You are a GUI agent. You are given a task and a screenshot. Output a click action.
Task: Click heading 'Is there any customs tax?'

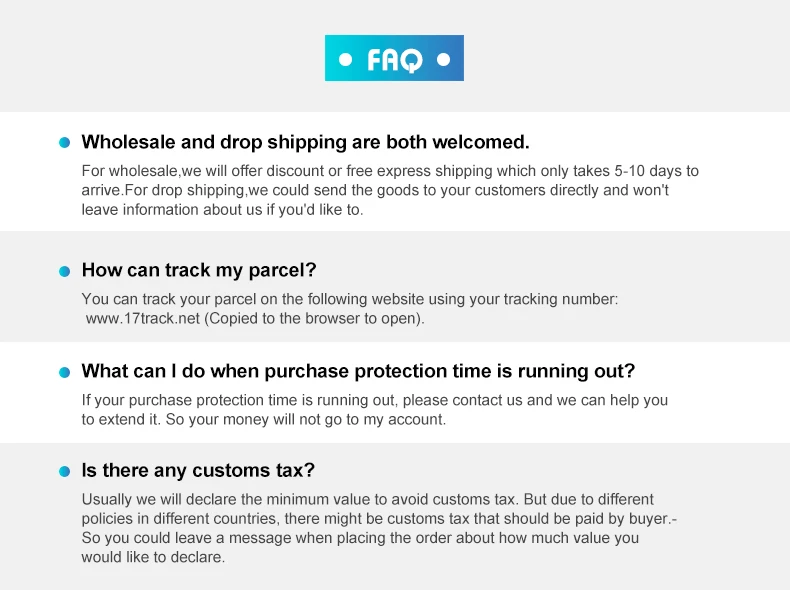[x=198, y=470]
